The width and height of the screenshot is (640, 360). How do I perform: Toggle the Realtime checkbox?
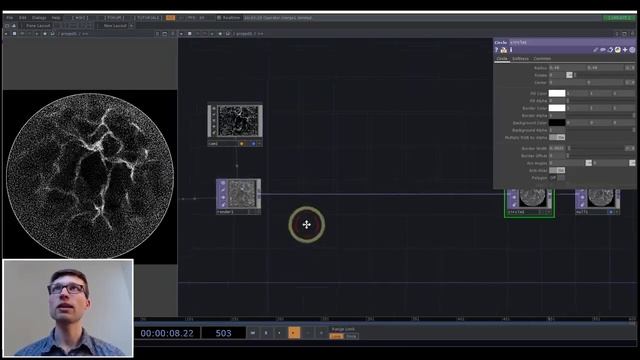(x=219, y=18)
